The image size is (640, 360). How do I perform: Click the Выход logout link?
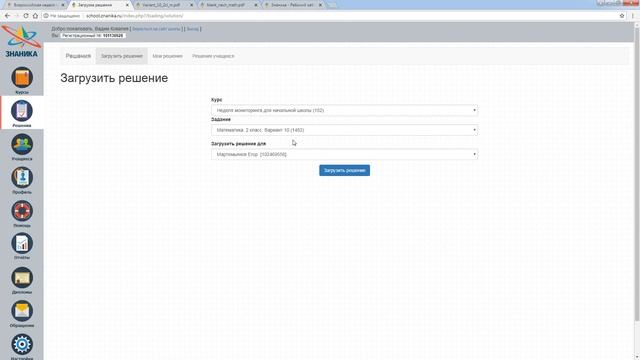pyautogui.click(x=192, y=29)
